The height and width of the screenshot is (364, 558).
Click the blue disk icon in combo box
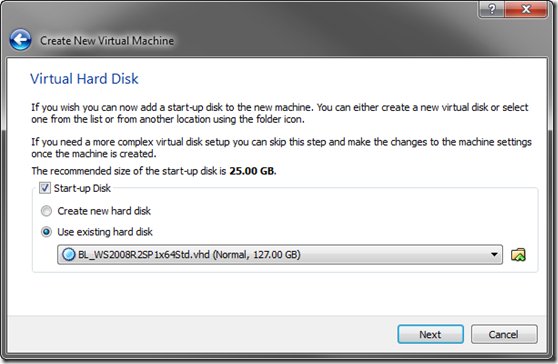point(68,255)
